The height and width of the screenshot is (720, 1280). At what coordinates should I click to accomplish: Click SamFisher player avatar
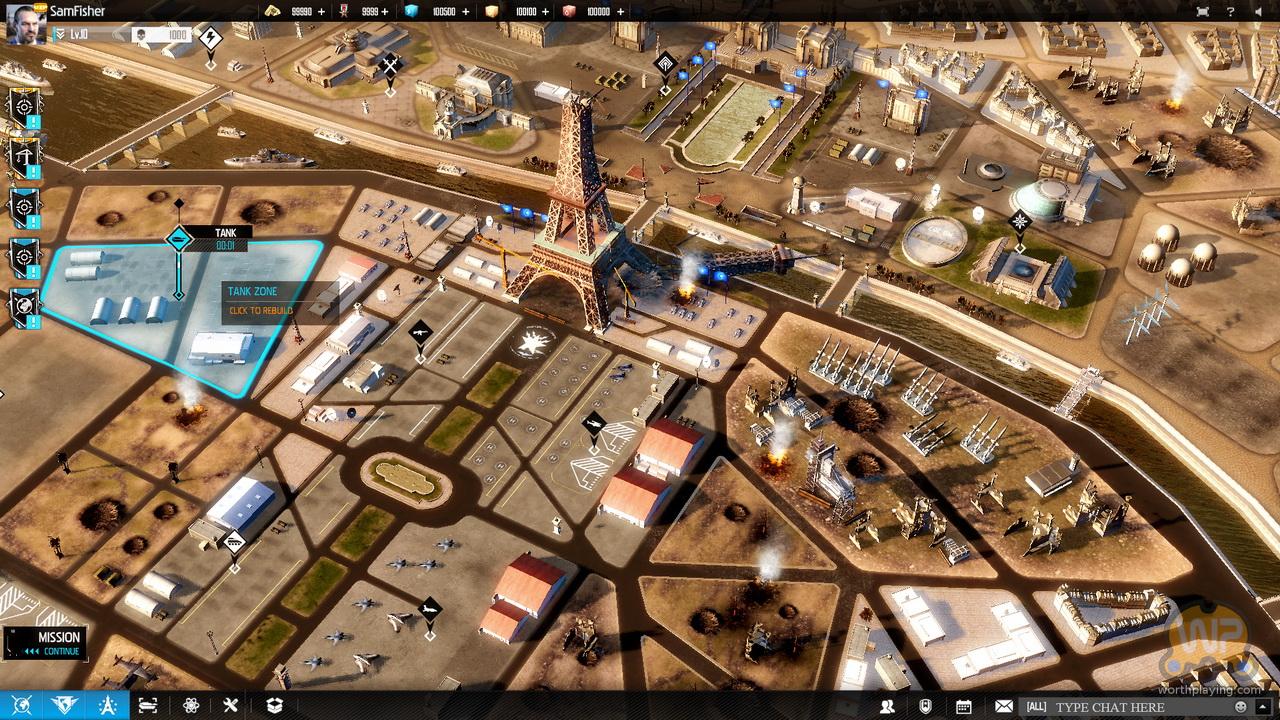click(x=25, y=23)
